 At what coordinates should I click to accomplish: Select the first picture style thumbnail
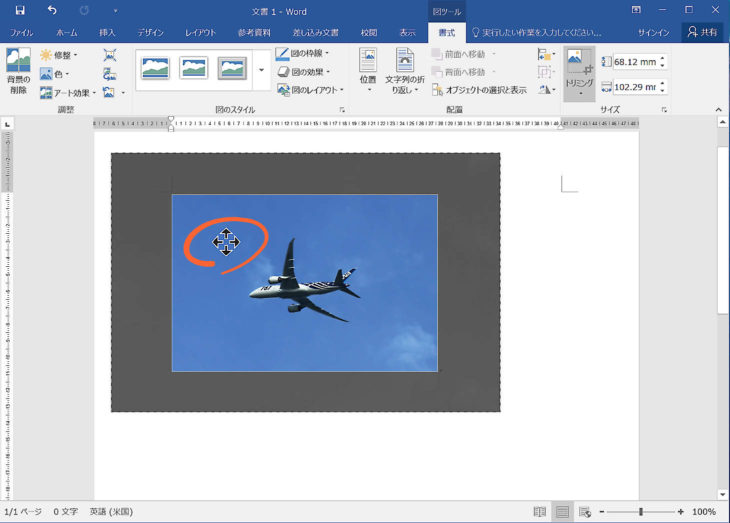click(x=156, y=68)
